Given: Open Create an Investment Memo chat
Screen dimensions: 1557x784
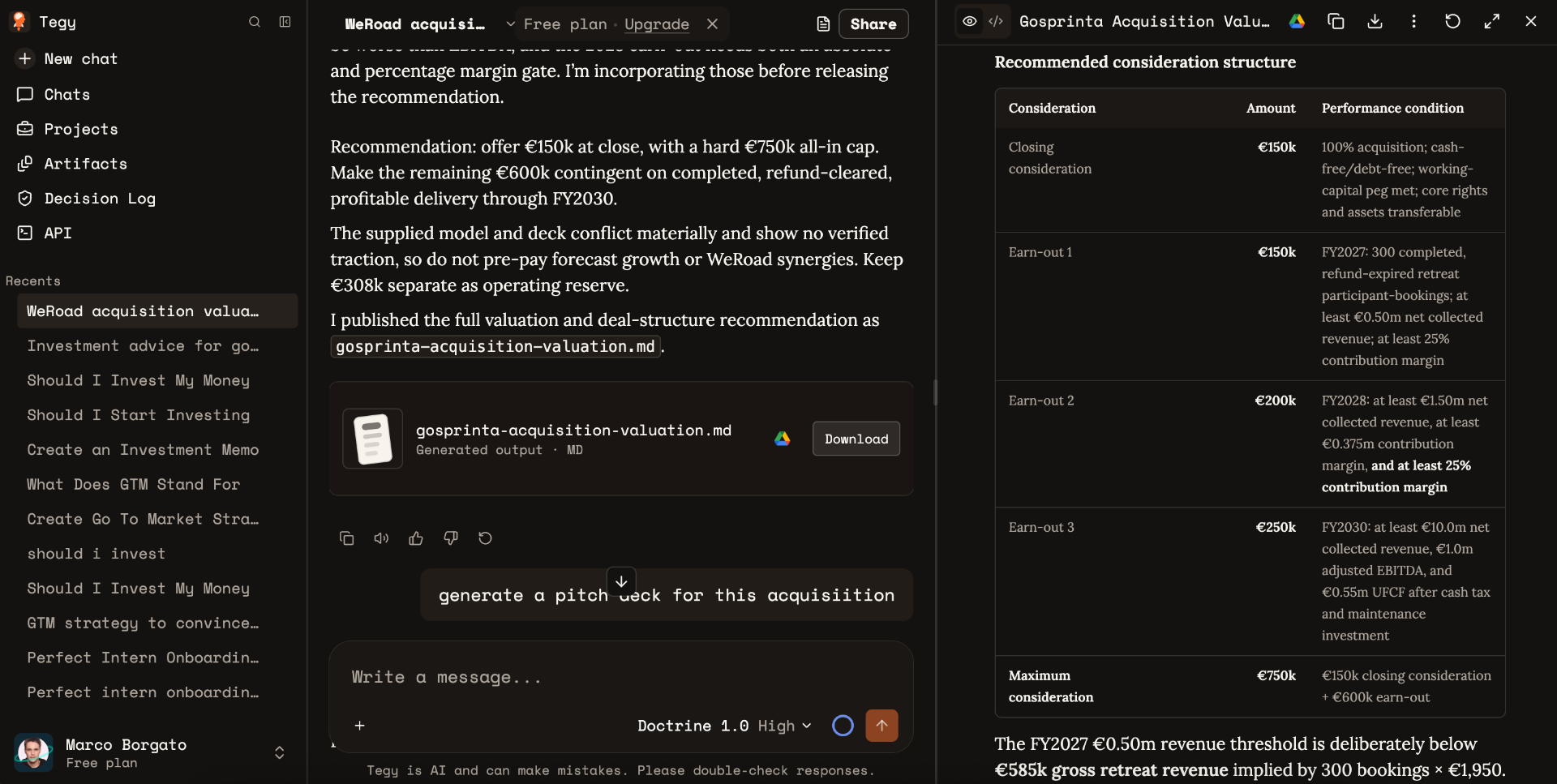Looking at the screenshot, I should (157, 450).
